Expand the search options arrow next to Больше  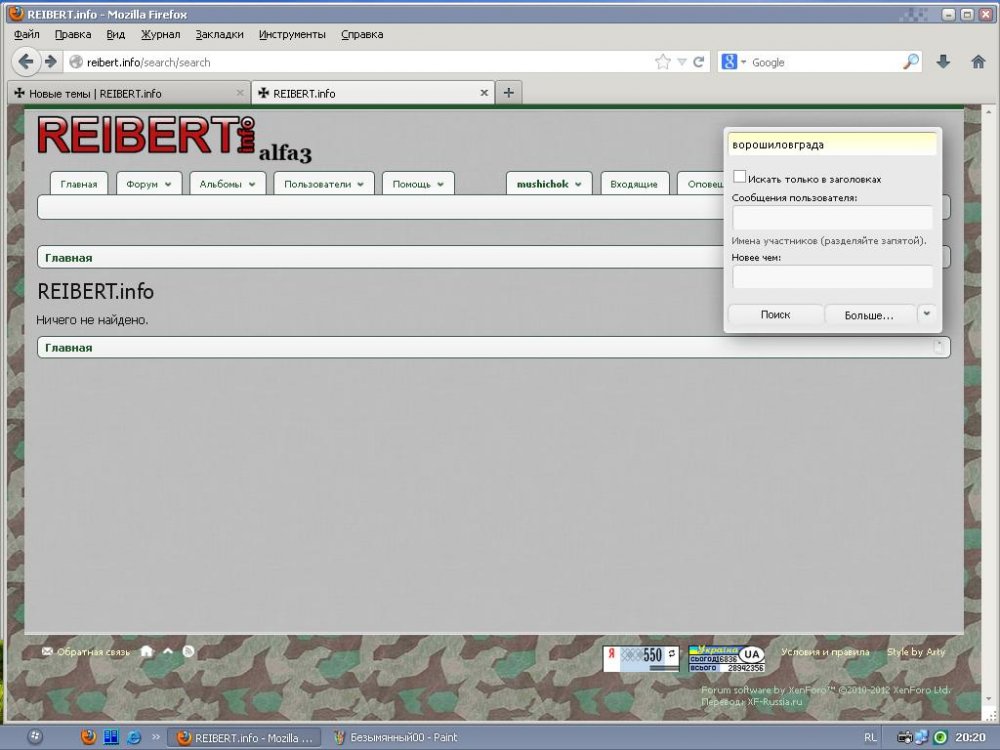pos(927,314)
